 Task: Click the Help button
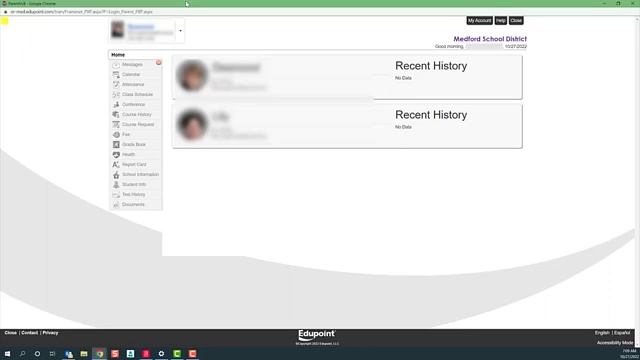point(500,20)
